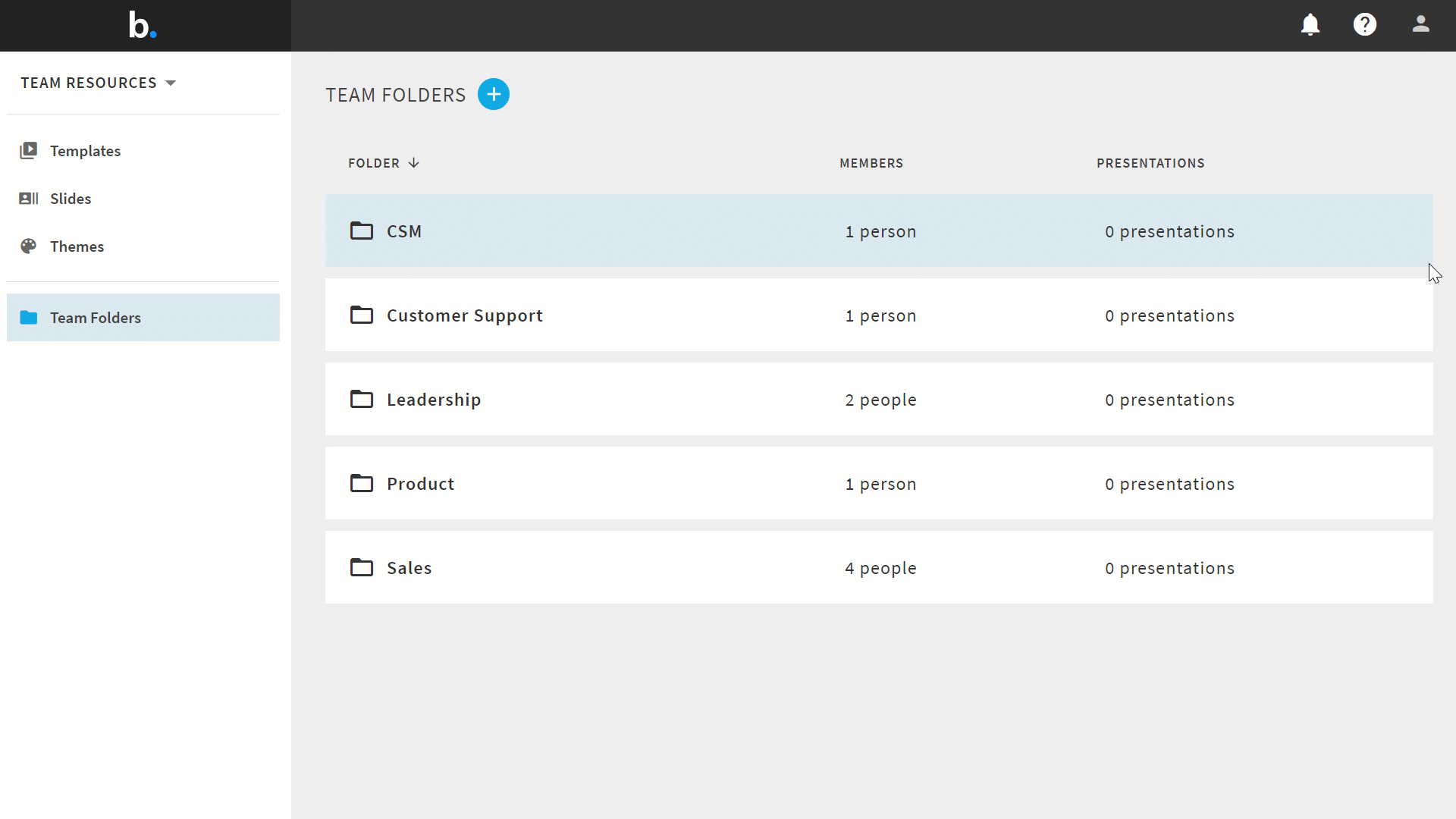Viewport: 1456px width, 819px height.
Task: Click the Themes palette icon
Action: click(29, 246)
